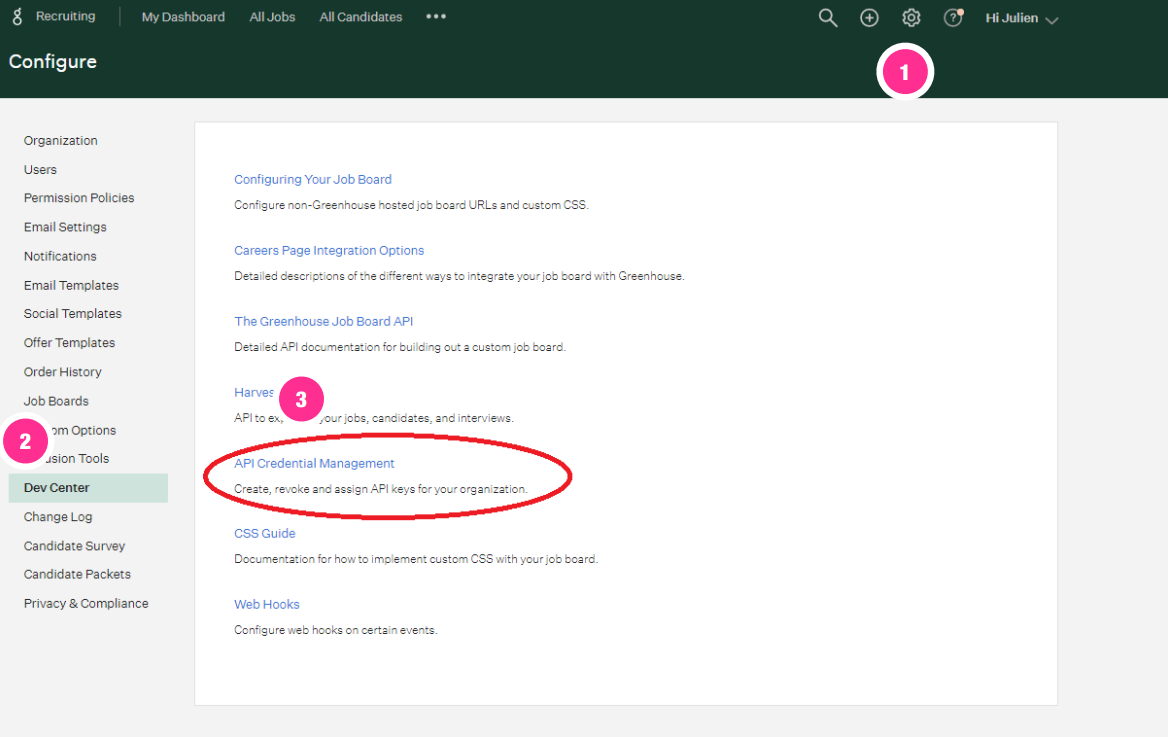
Task: Open Permission Policies settings
Action: tap(79, 198)
